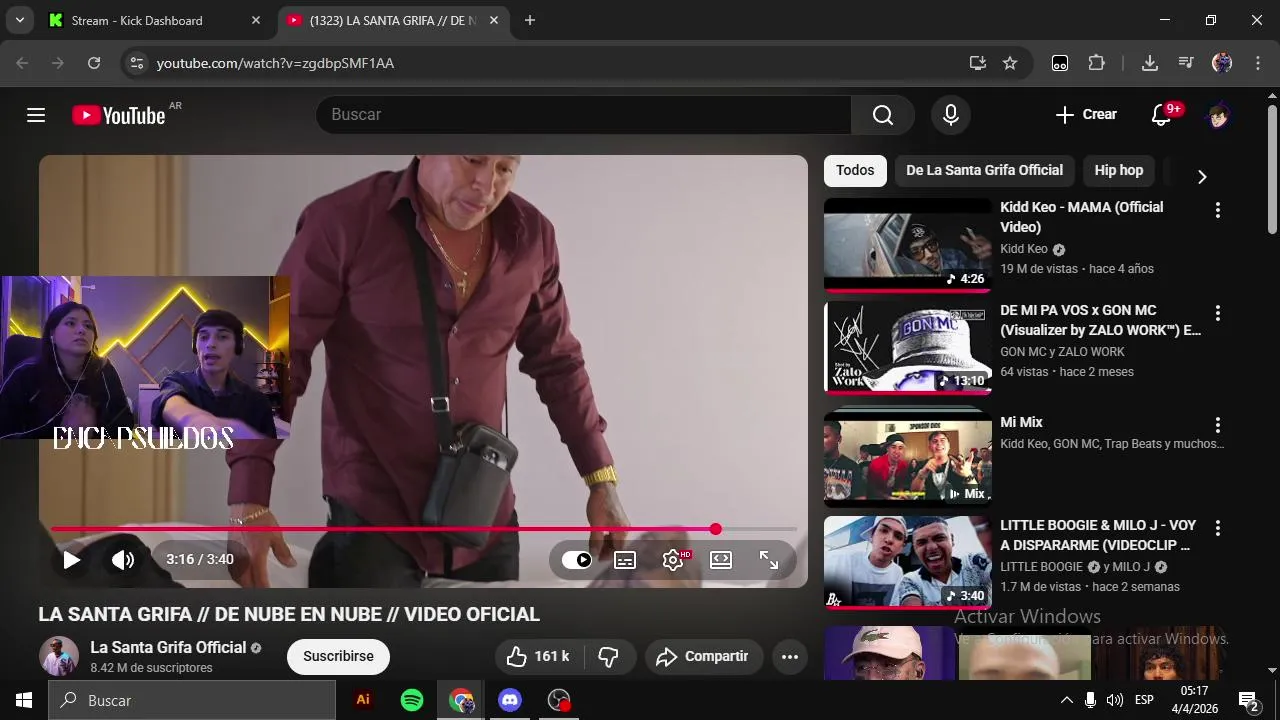The height and width of the screenshot is (720, 1280).
Task: Mute the video volume speaker
Action: coord(123,560)
